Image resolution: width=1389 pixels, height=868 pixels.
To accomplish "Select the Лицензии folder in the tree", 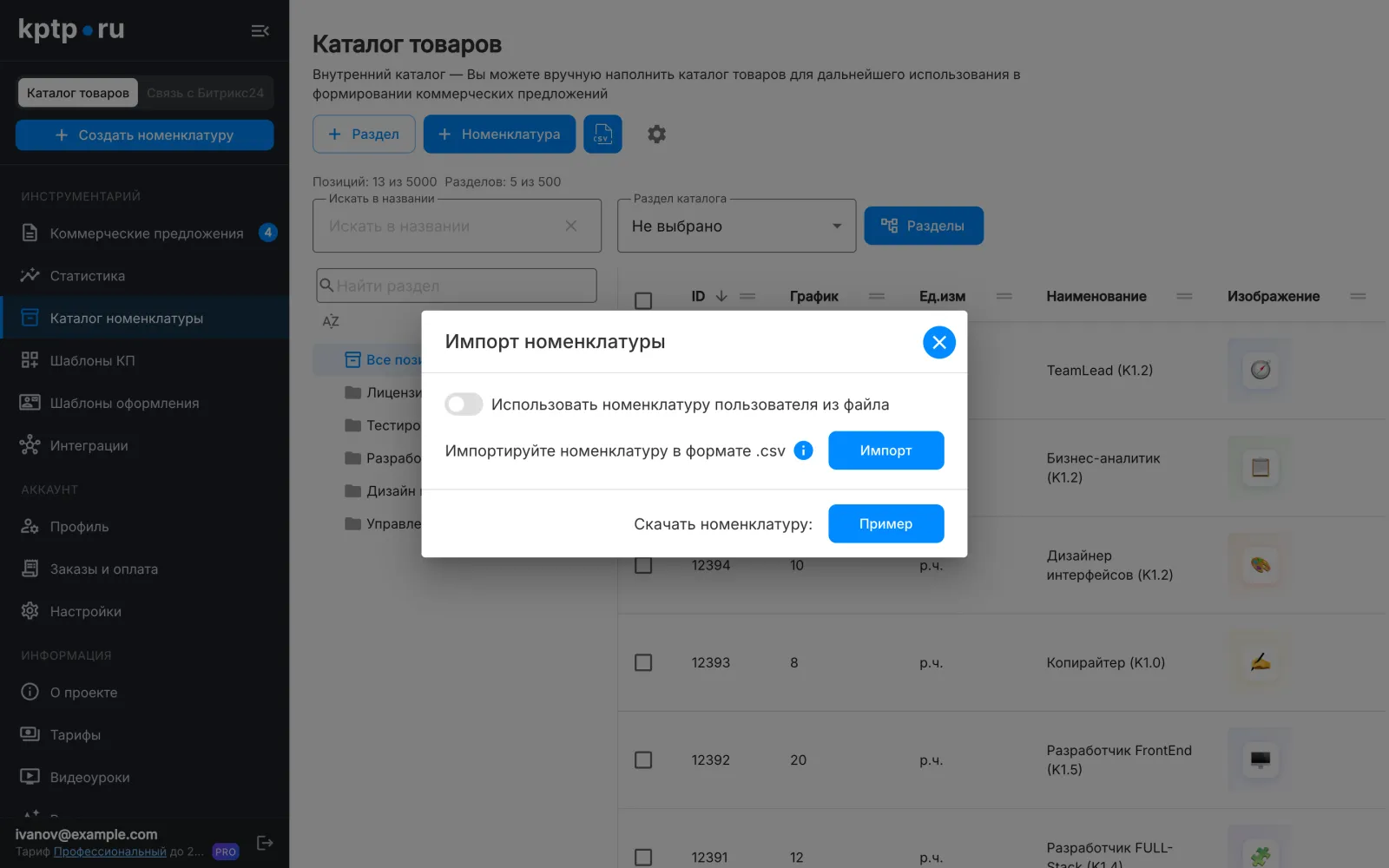I will pos(383,392).
